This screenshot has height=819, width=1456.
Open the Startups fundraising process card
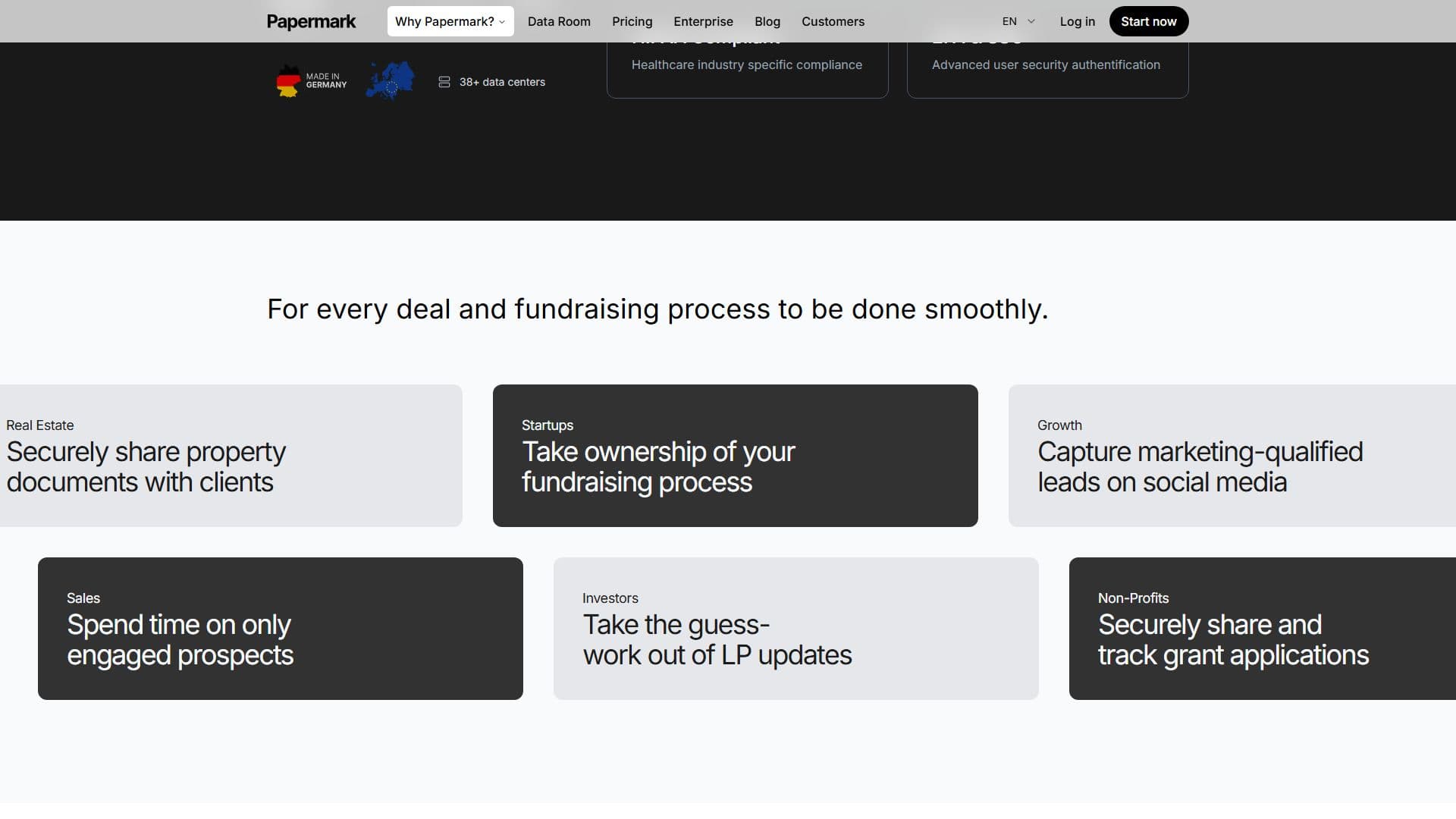(735, 456)
